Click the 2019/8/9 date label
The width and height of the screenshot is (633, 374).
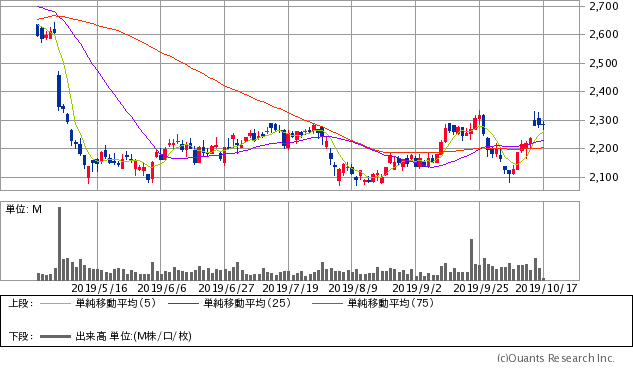click(353, 288)
